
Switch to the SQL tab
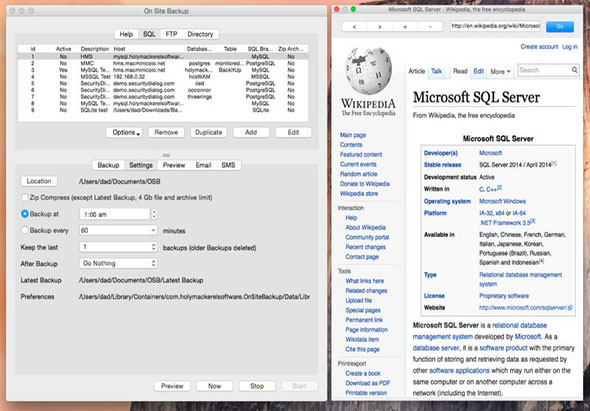(149, 34)
